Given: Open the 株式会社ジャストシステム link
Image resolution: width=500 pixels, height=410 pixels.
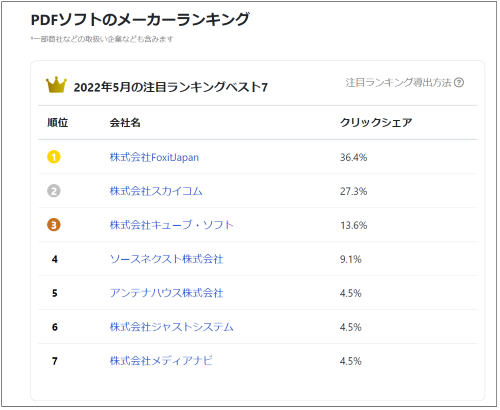Looking at the screenshot, I should point(171,327).
